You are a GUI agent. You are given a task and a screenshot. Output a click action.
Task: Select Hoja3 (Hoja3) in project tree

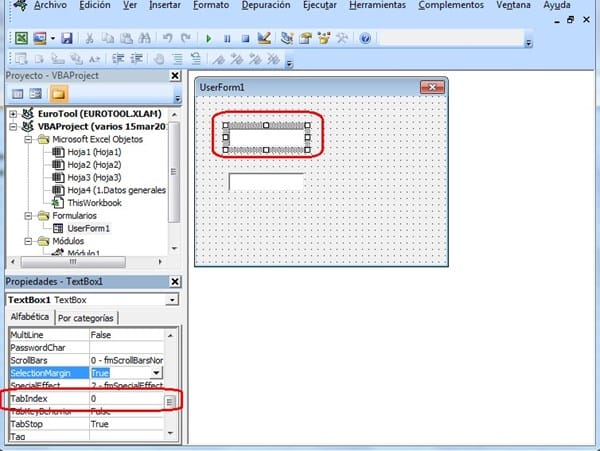point(94,177)
